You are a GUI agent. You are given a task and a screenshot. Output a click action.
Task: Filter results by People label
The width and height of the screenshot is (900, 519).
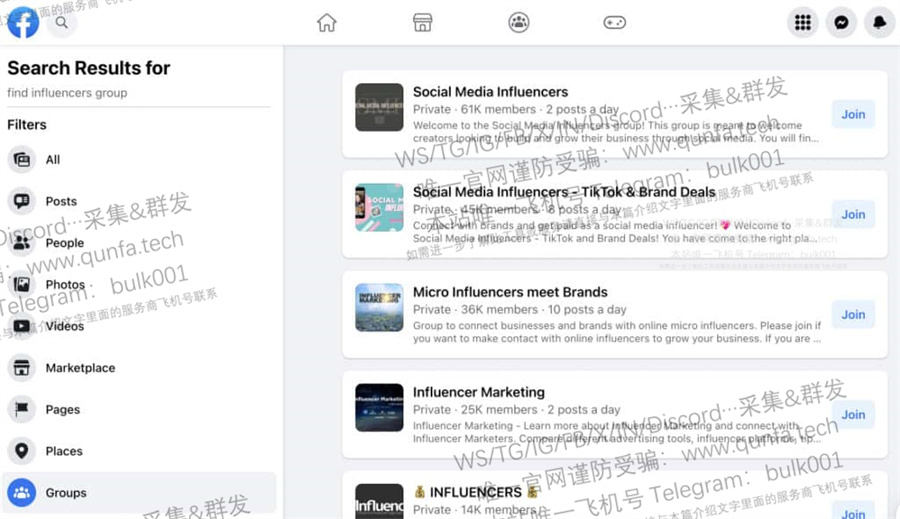[65, 243]
